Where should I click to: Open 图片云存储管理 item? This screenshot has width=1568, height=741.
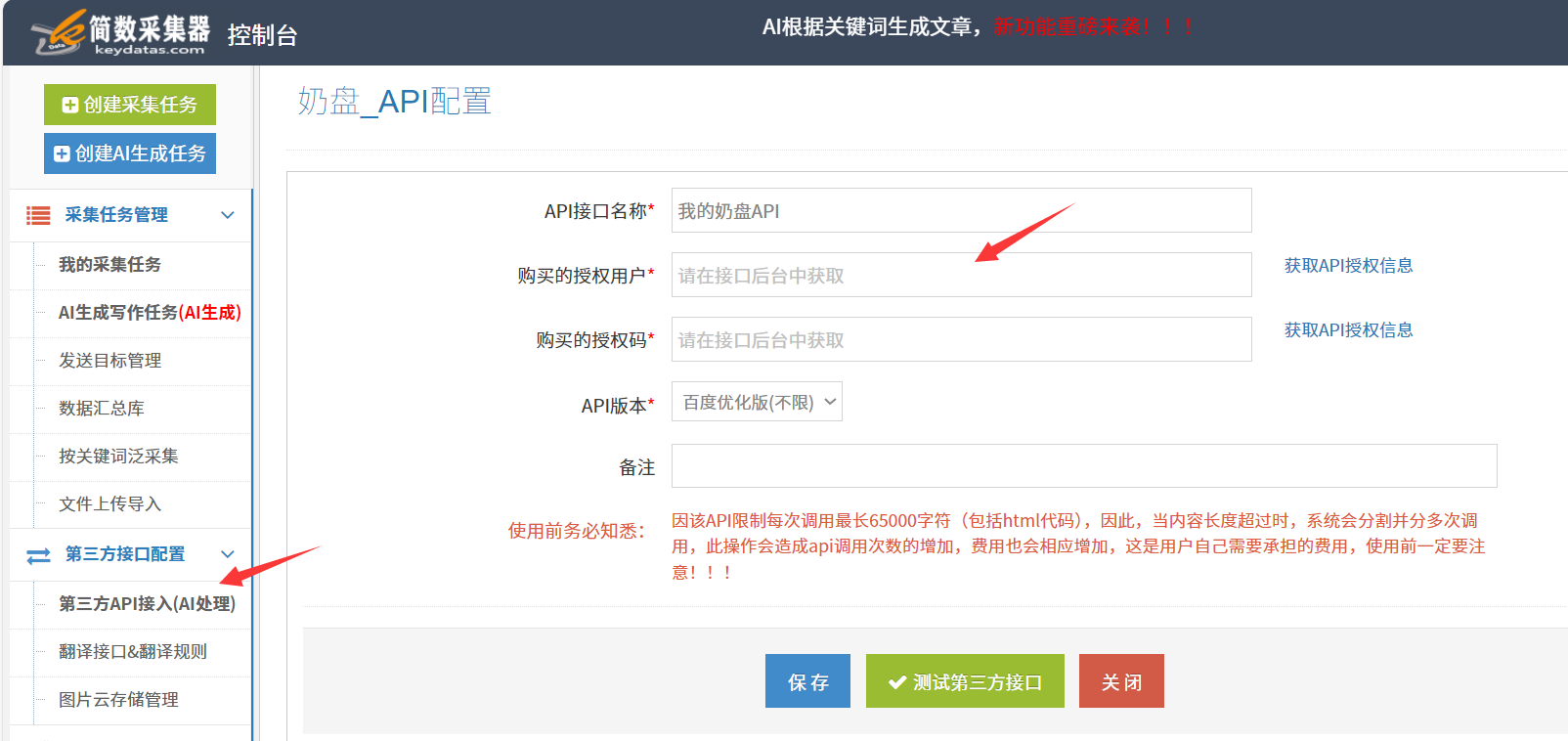point(118,700)
